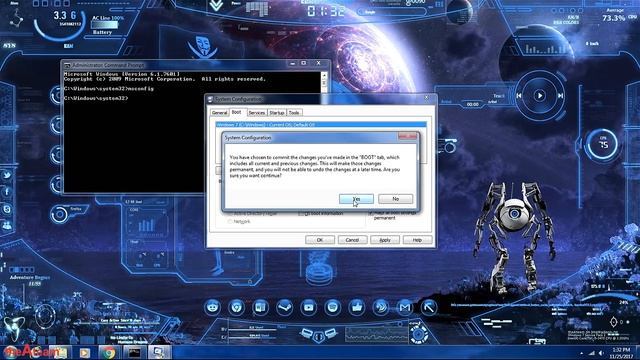The height and width of the screenshot is (360, 640).
Task: Click Apply in System Configuration window
Action: click(385, 240)
